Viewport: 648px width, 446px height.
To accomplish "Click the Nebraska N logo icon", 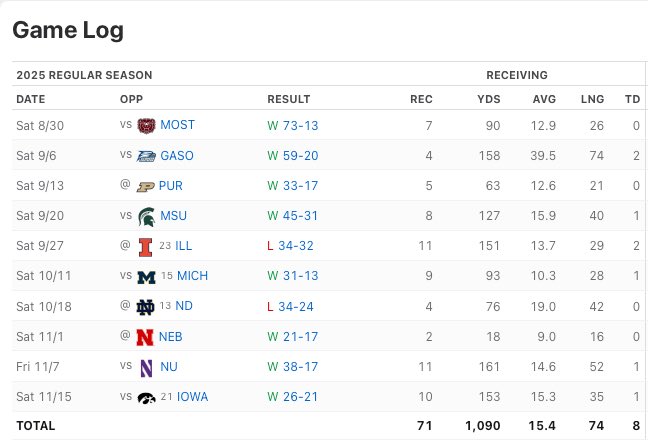I will pos(145,337).
